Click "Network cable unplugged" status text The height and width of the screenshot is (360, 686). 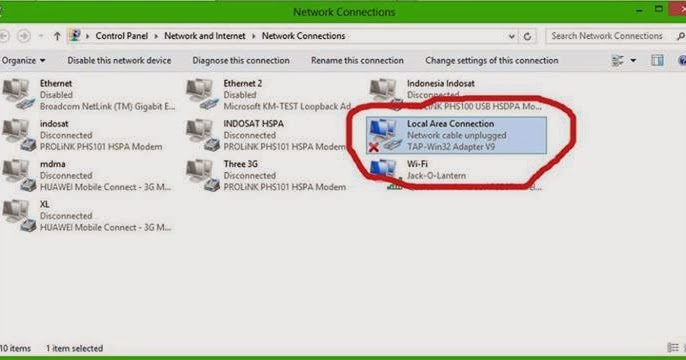(456, 135)
